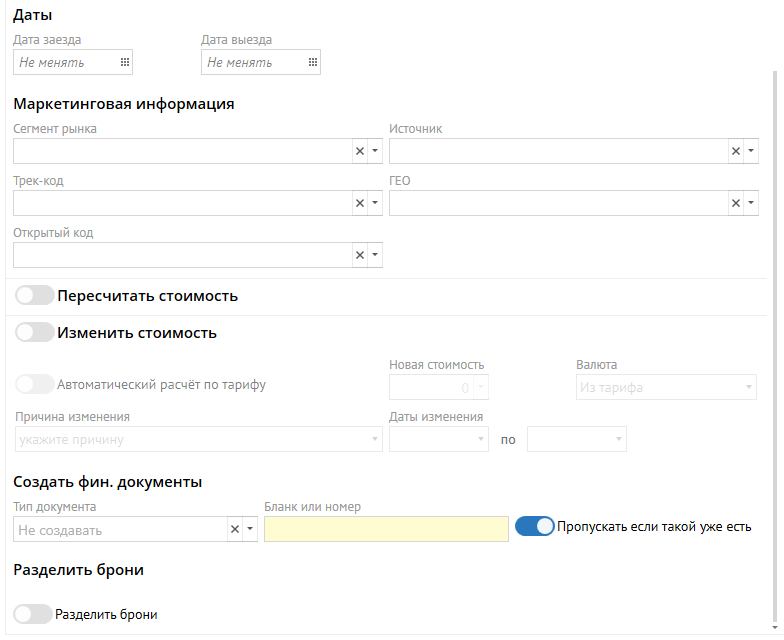Enable the Пересчитать стоимость toggle
The image size is (784, 640).
point(35,296)
